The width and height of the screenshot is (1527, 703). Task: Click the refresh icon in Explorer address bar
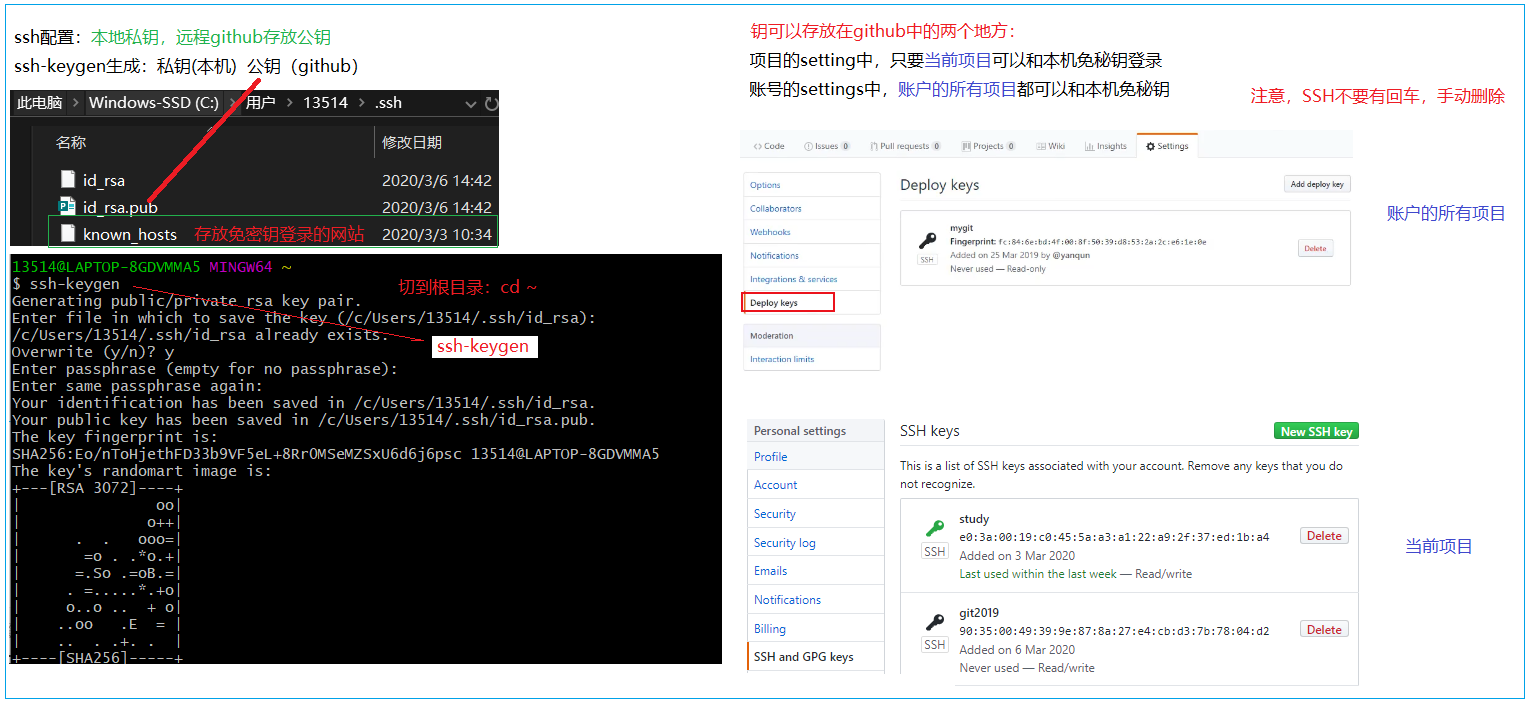pos(490,103)
